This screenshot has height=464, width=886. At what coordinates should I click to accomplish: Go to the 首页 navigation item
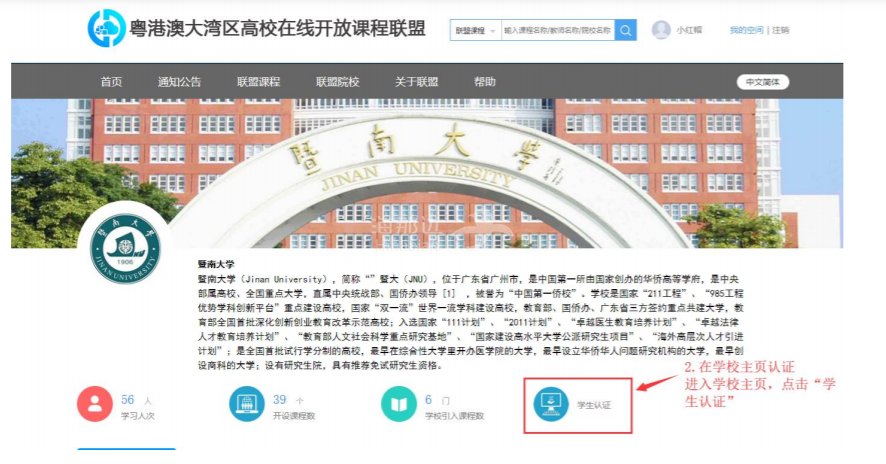111,82
